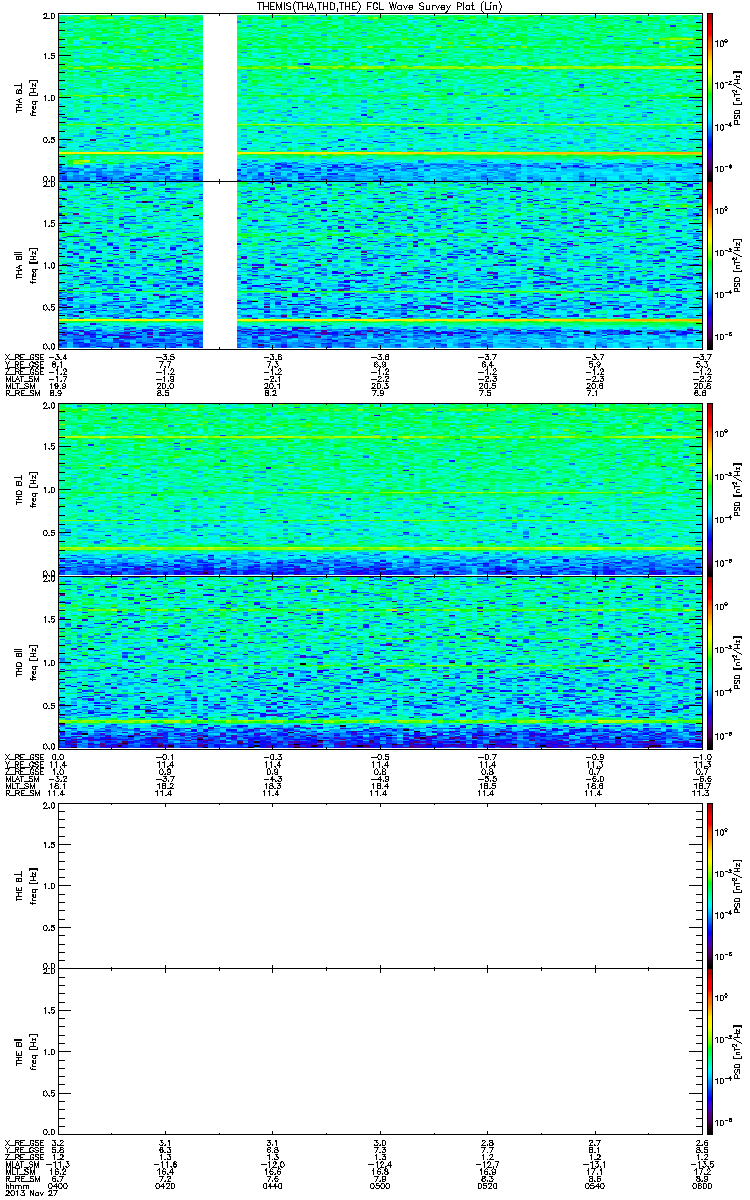Click the color bar beside THD B⊥ panel
The height and width of the screenshot is (1200, 750).
point(709,490)
